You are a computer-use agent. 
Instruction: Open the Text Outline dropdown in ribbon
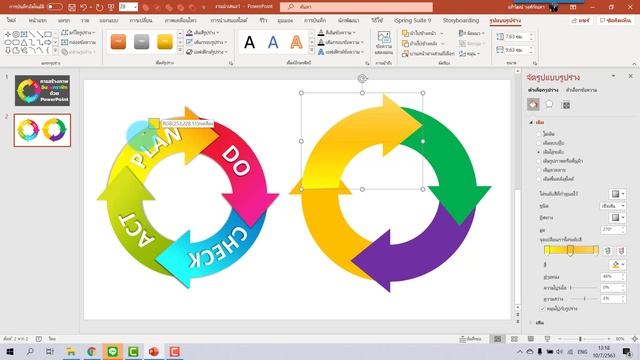(340, 42)
